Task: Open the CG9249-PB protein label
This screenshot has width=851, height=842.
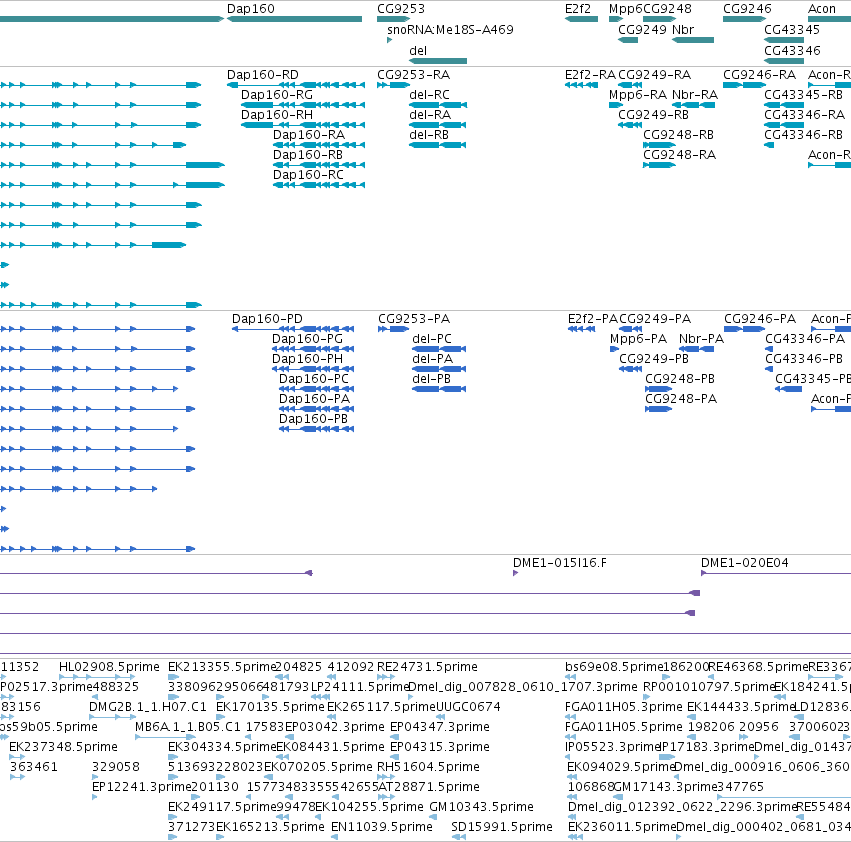Action: [654, 359]
